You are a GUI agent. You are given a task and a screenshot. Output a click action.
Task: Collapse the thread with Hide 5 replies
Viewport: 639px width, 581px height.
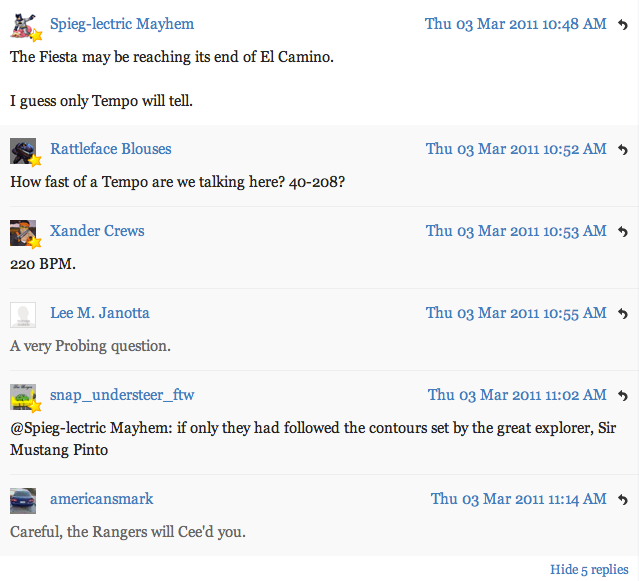tap(589, 569)
